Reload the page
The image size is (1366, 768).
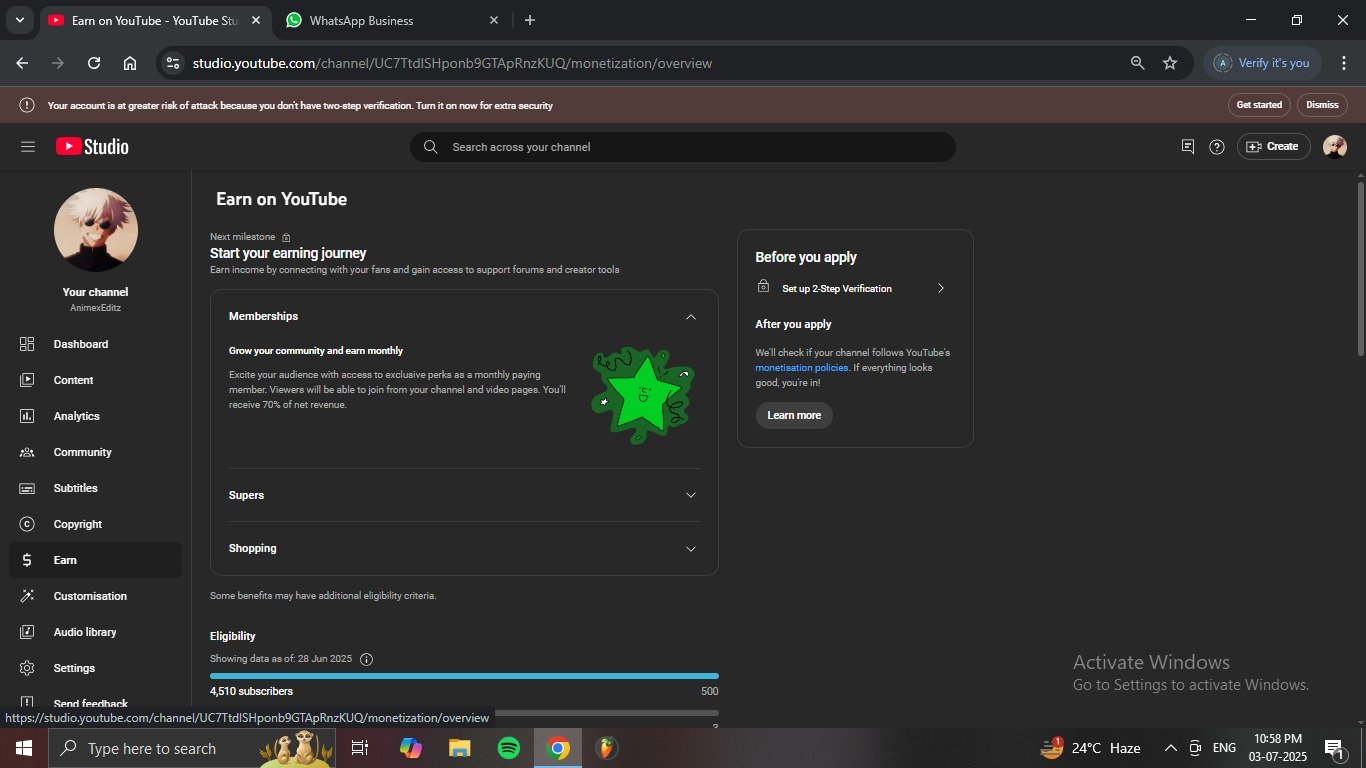tap(94, 63)
